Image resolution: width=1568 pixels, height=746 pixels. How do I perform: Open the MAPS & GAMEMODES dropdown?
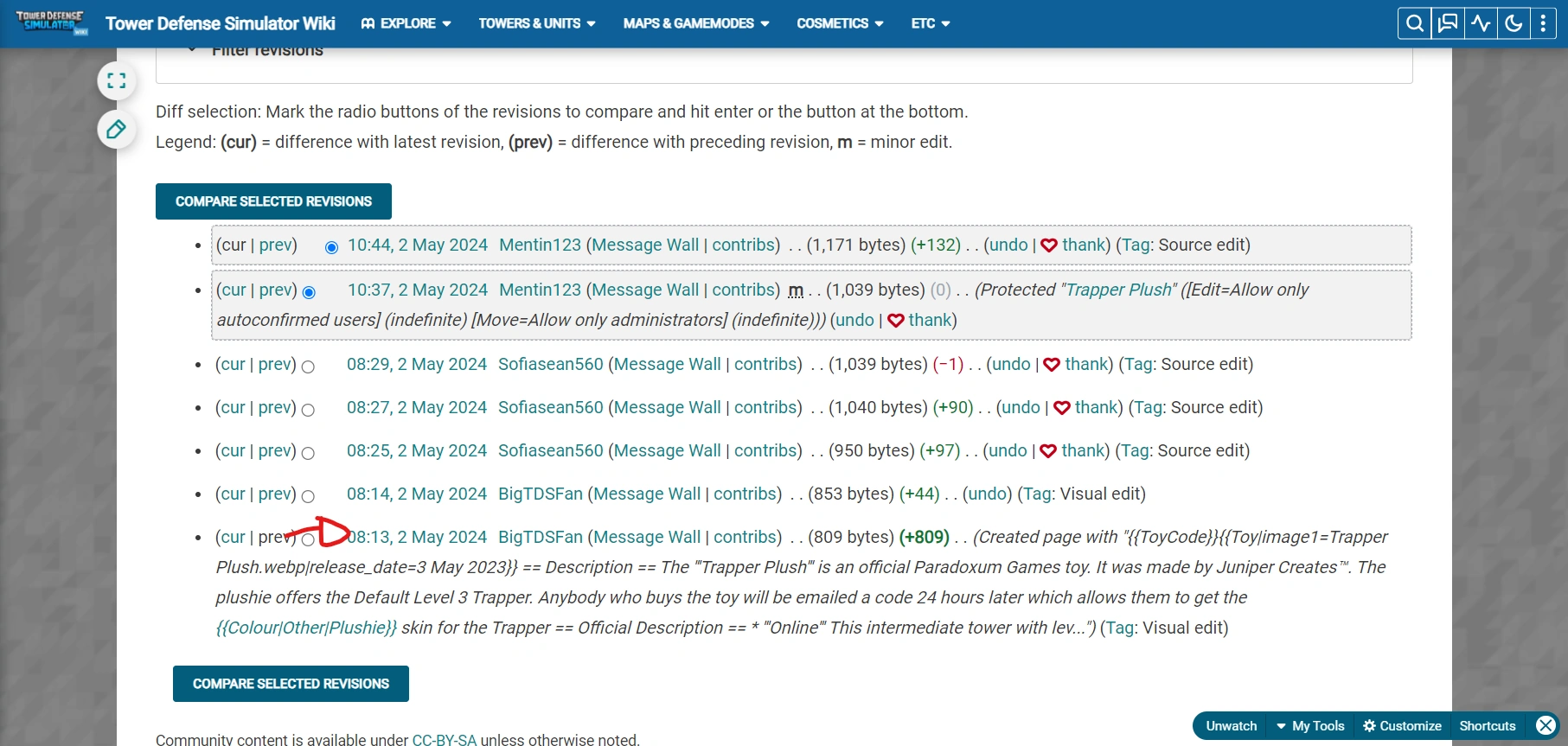696,23
